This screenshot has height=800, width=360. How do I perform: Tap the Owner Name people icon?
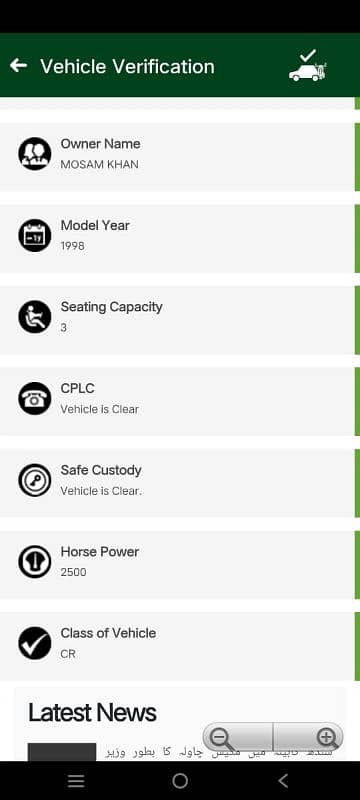(35, 154)
